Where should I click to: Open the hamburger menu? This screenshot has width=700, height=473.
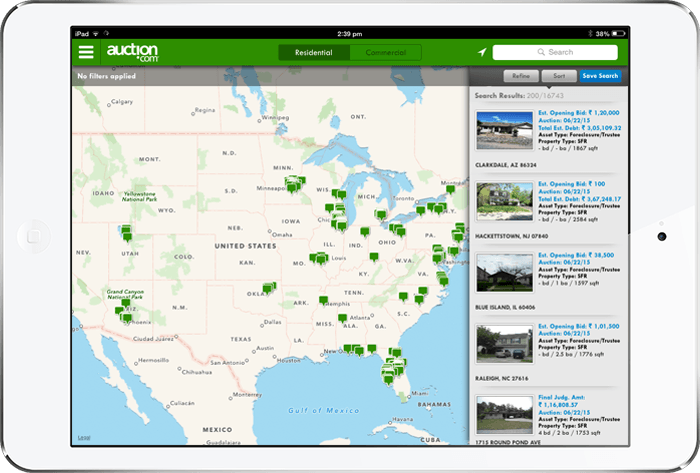[x=87, y=52]
